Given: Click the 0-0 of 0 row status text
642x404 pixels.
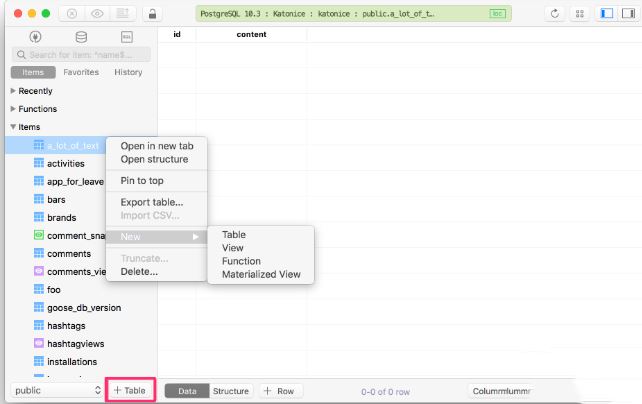Looking at the screenshot, I should [x=385, y=392].
